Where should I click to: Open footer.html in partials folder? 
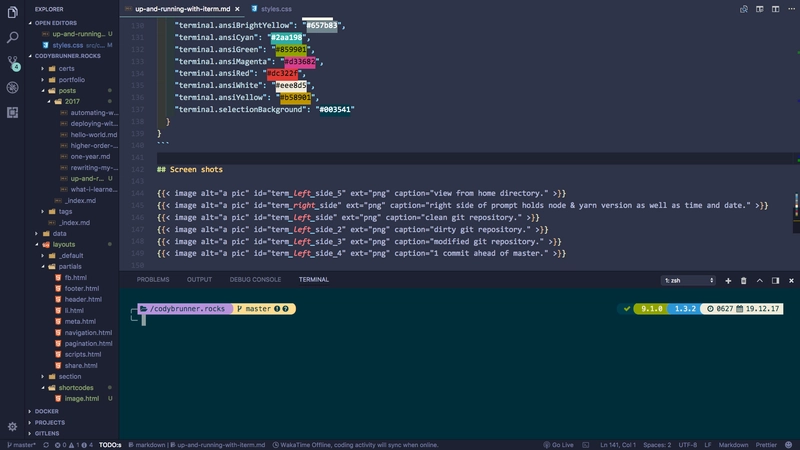[x=82, y=288]
